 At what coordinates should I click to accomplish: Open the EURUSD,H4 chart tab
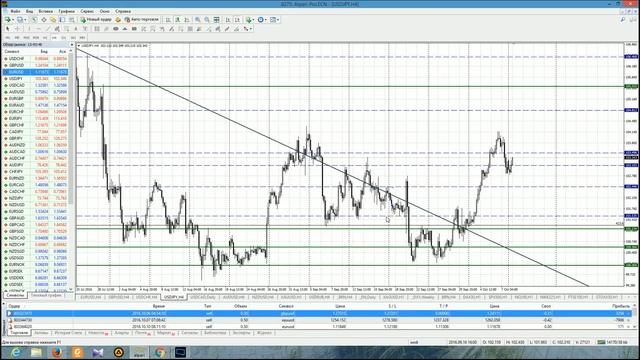point(90,297)
